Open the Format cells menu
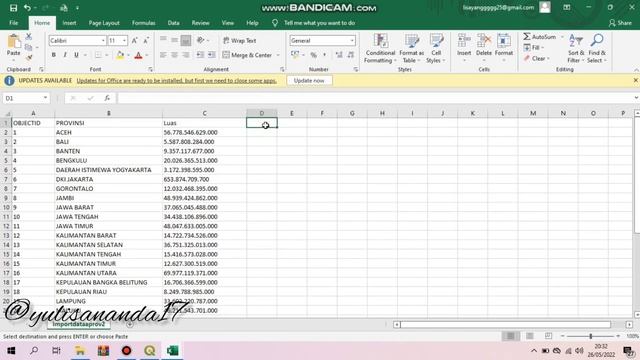This screenshot has width=640, height=360. 504,49
